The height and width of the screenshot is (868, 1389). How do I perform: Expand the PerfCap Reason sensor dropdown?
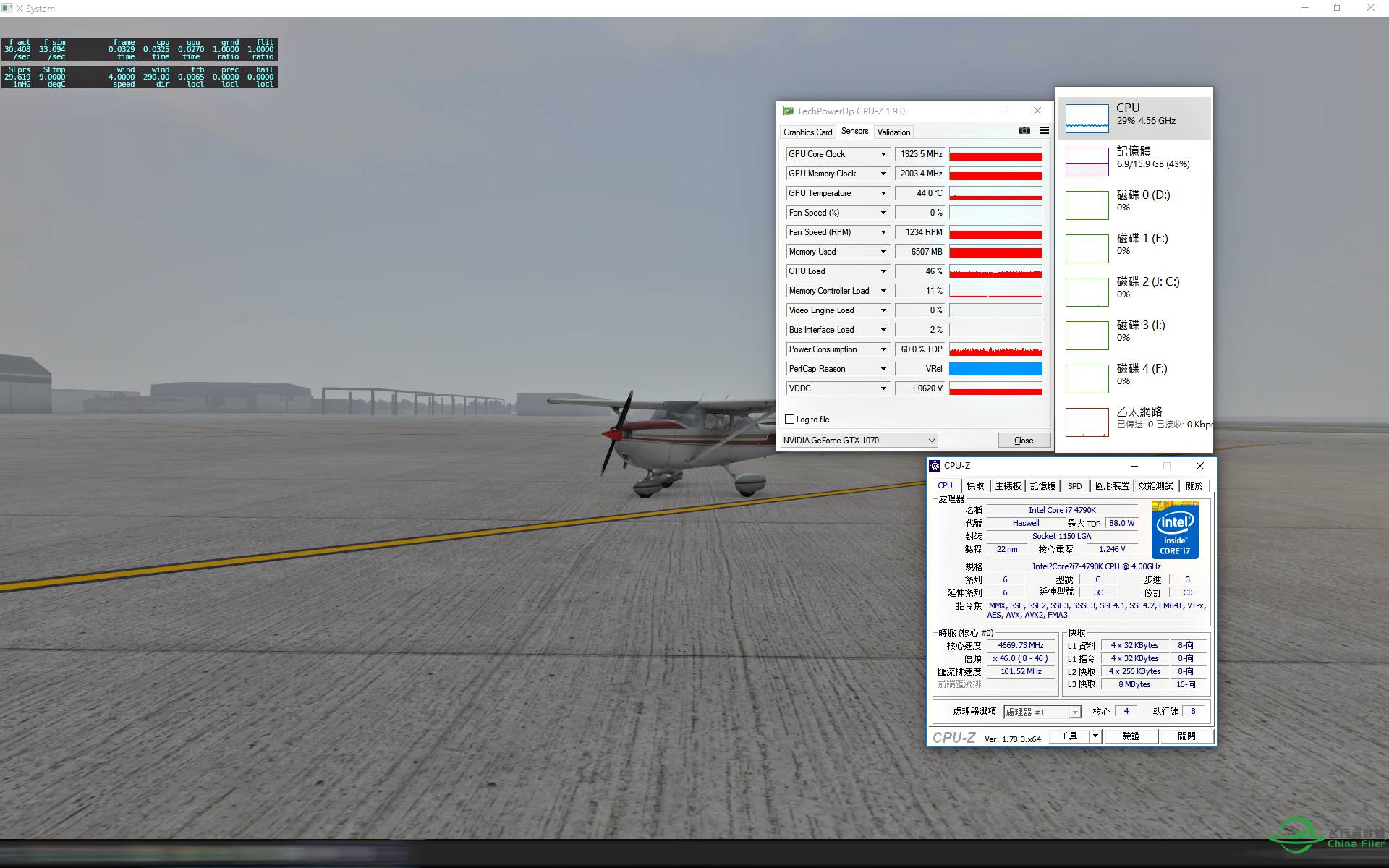pyautogui.click(x=883, y=369)
